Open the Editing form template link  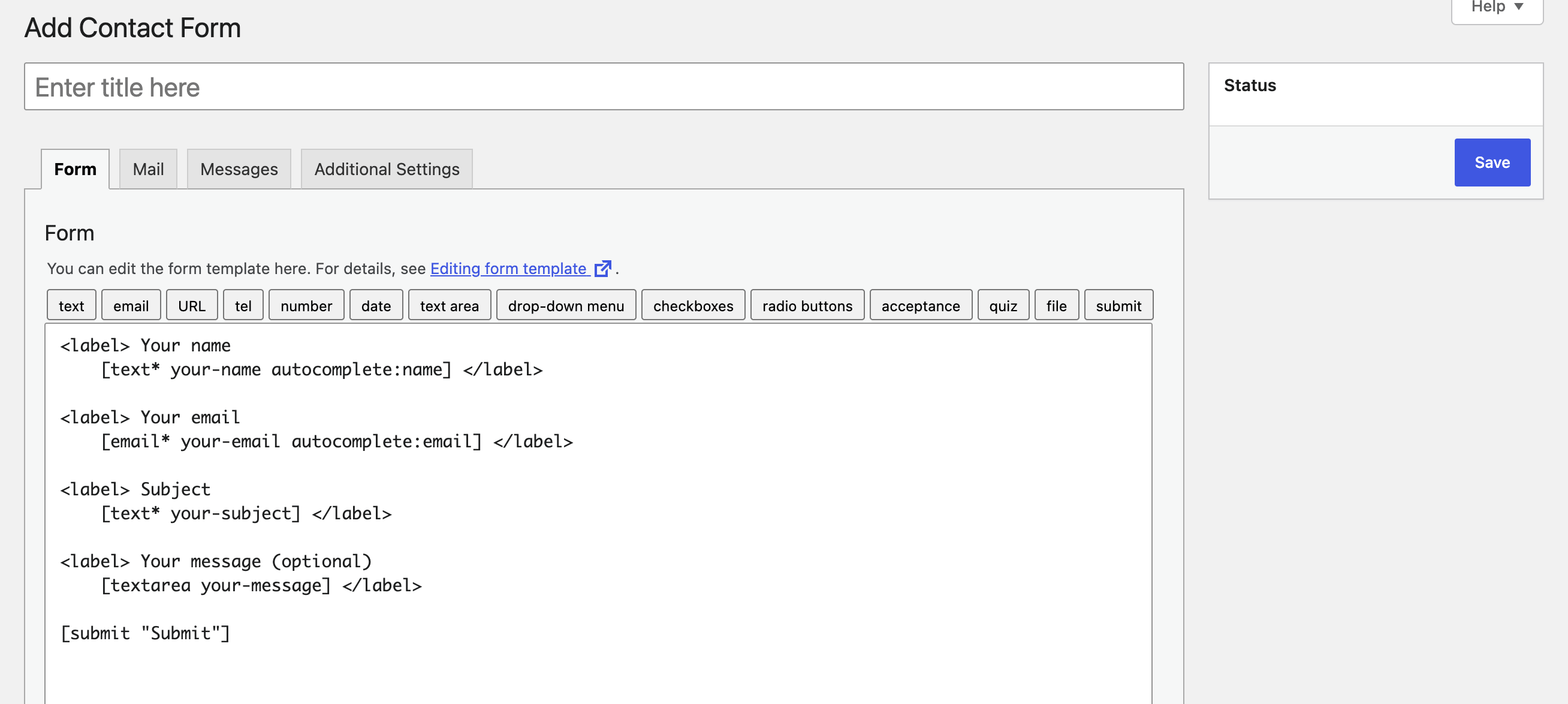[x=508, y=269]
